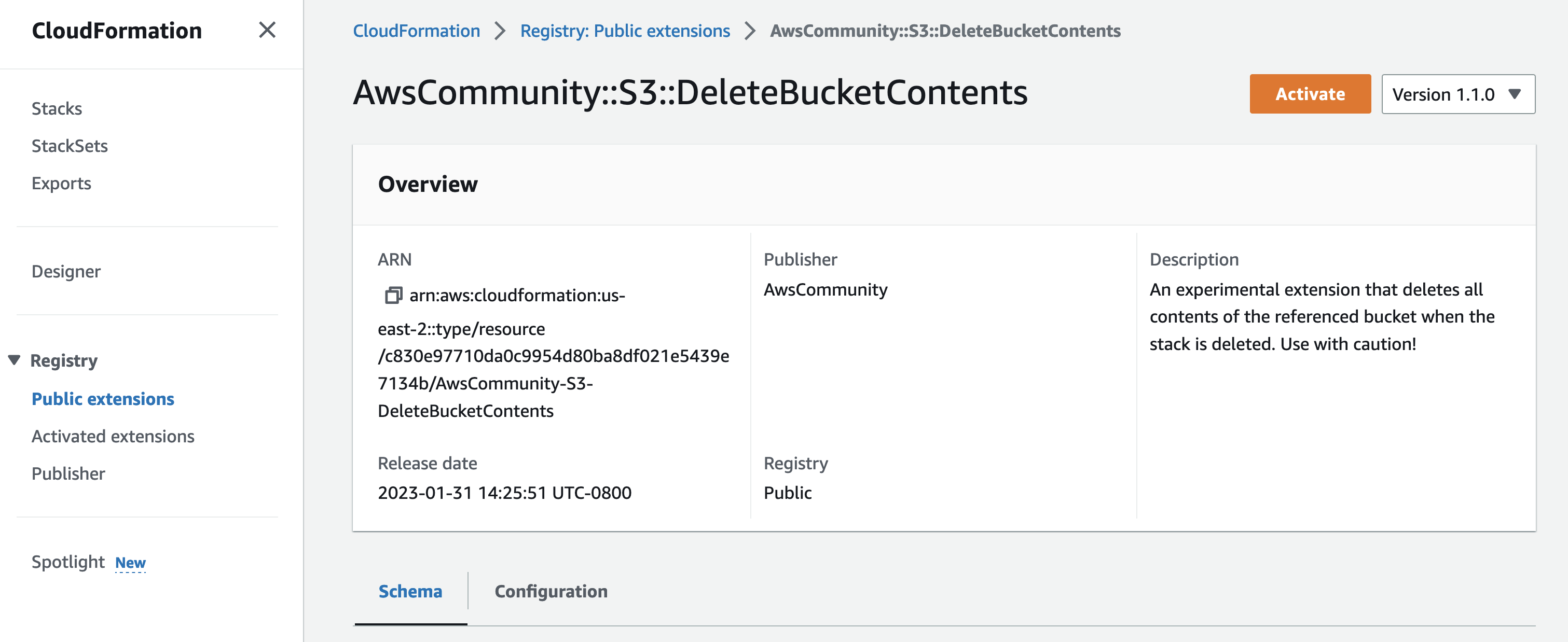
Task: Switch to the Schema tab
Action: tap(410, 592)
